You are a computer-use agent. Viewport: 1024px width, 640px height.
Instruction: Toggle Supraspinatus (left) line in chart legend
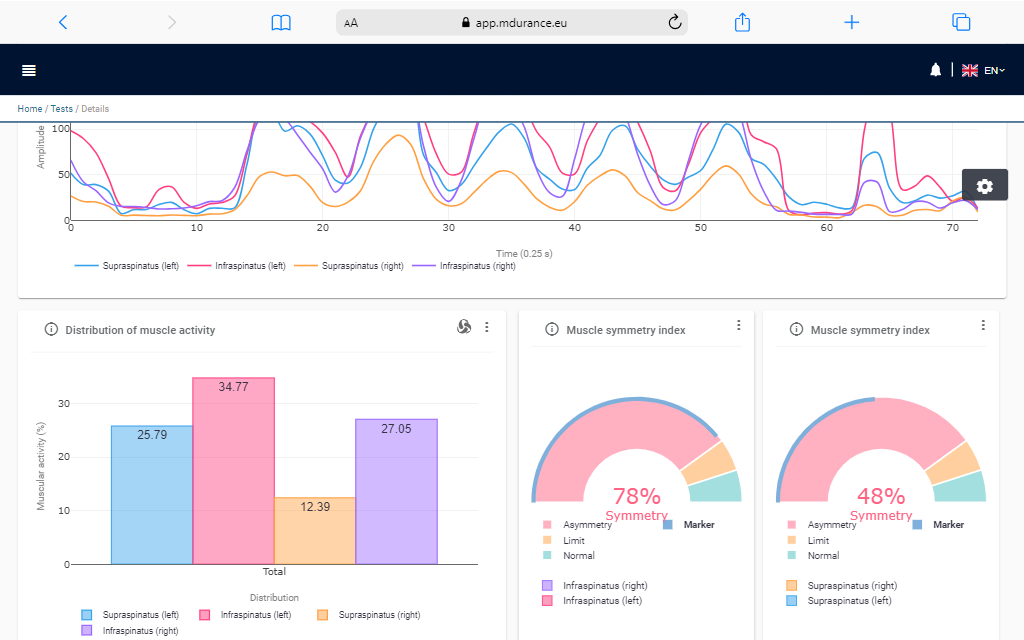coord(127,266)
